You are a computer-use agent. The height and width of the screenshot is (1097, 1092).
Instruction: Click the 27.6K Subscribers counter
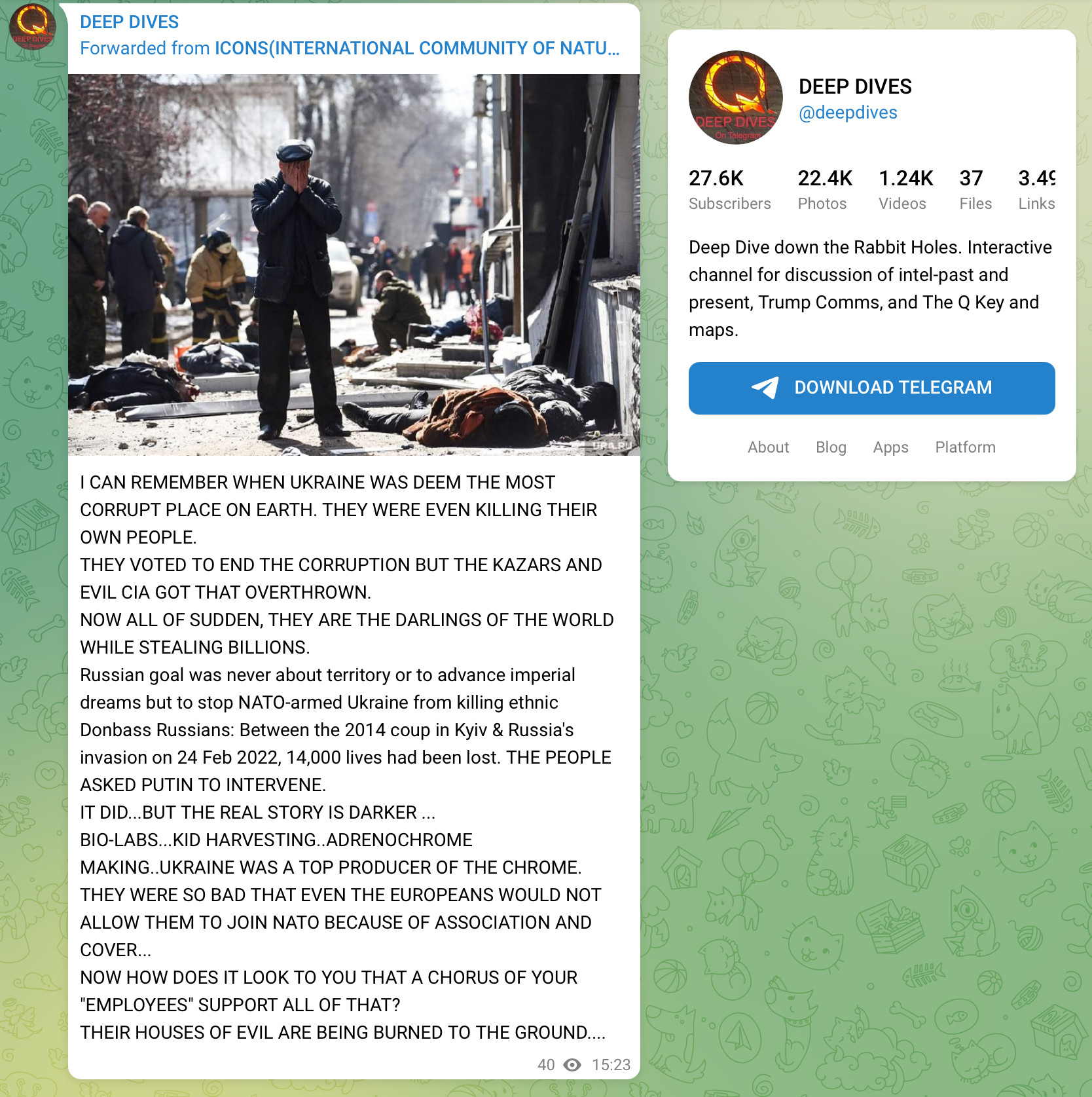[x=730, y=190]
